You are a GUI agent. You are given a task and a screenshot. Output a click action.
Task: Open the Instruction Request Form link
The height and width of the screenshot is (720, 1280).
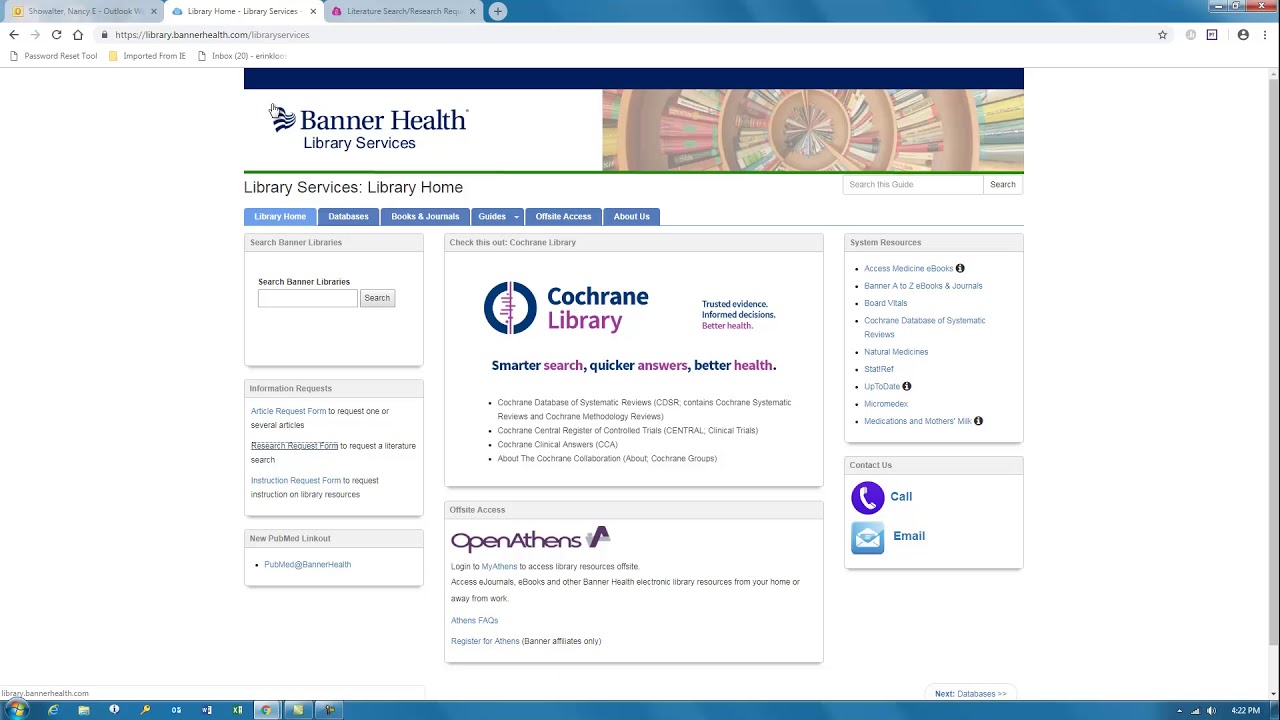tap(296, 481)
